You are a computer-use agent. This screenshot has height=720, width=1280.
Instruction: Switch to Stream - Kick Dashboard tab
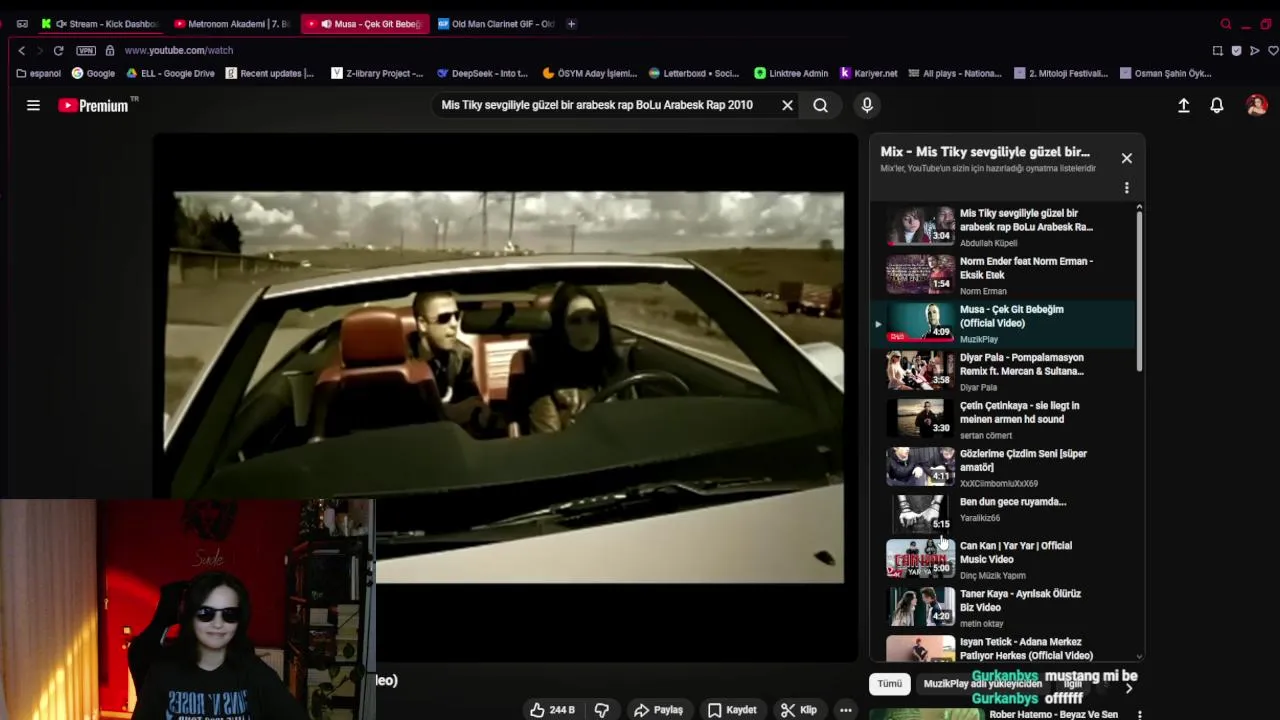(x=99, y=24)
